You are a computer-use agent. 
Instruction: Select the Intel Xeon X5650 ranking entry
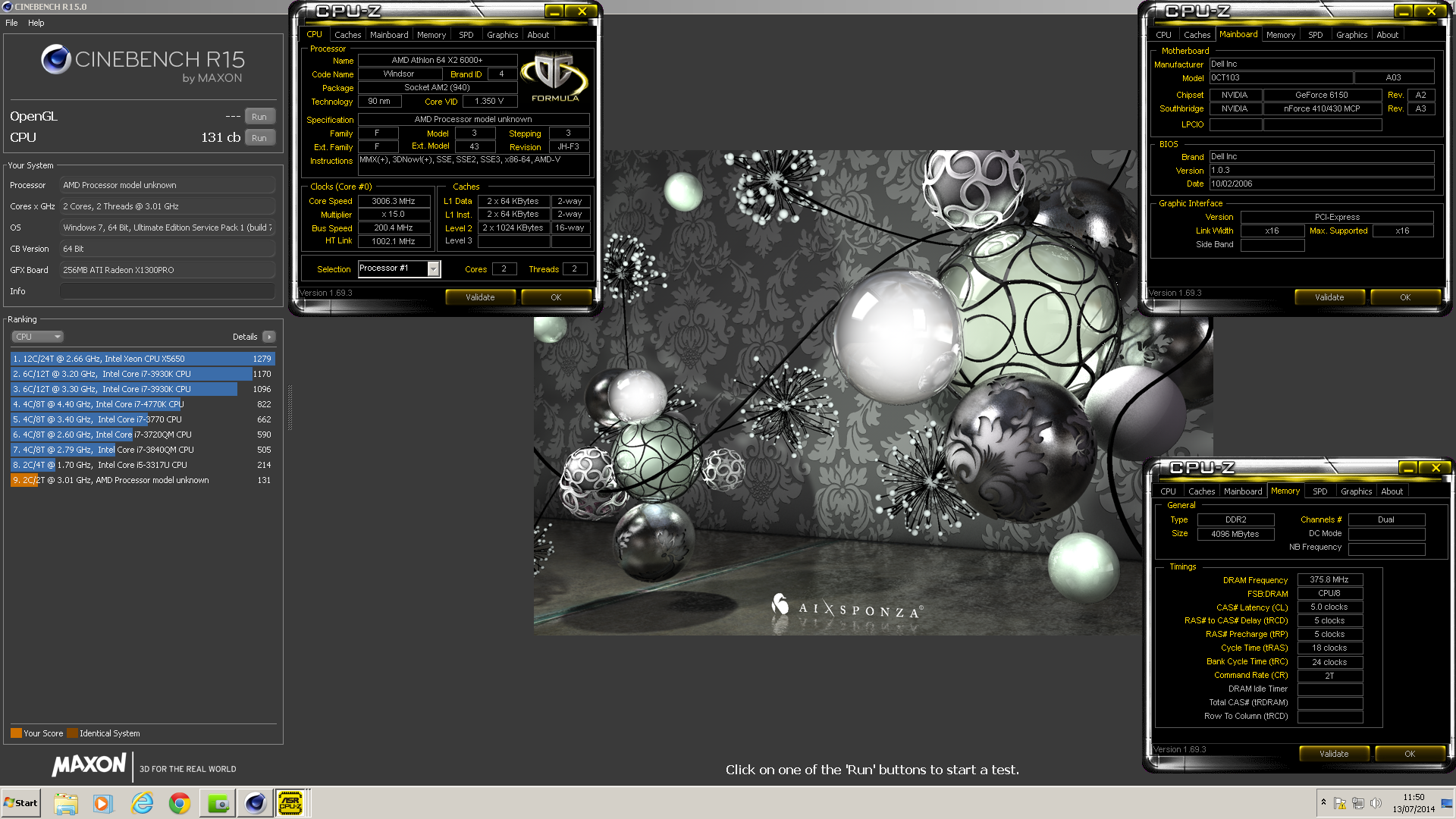pyautogui.click(x=143, y=359)
